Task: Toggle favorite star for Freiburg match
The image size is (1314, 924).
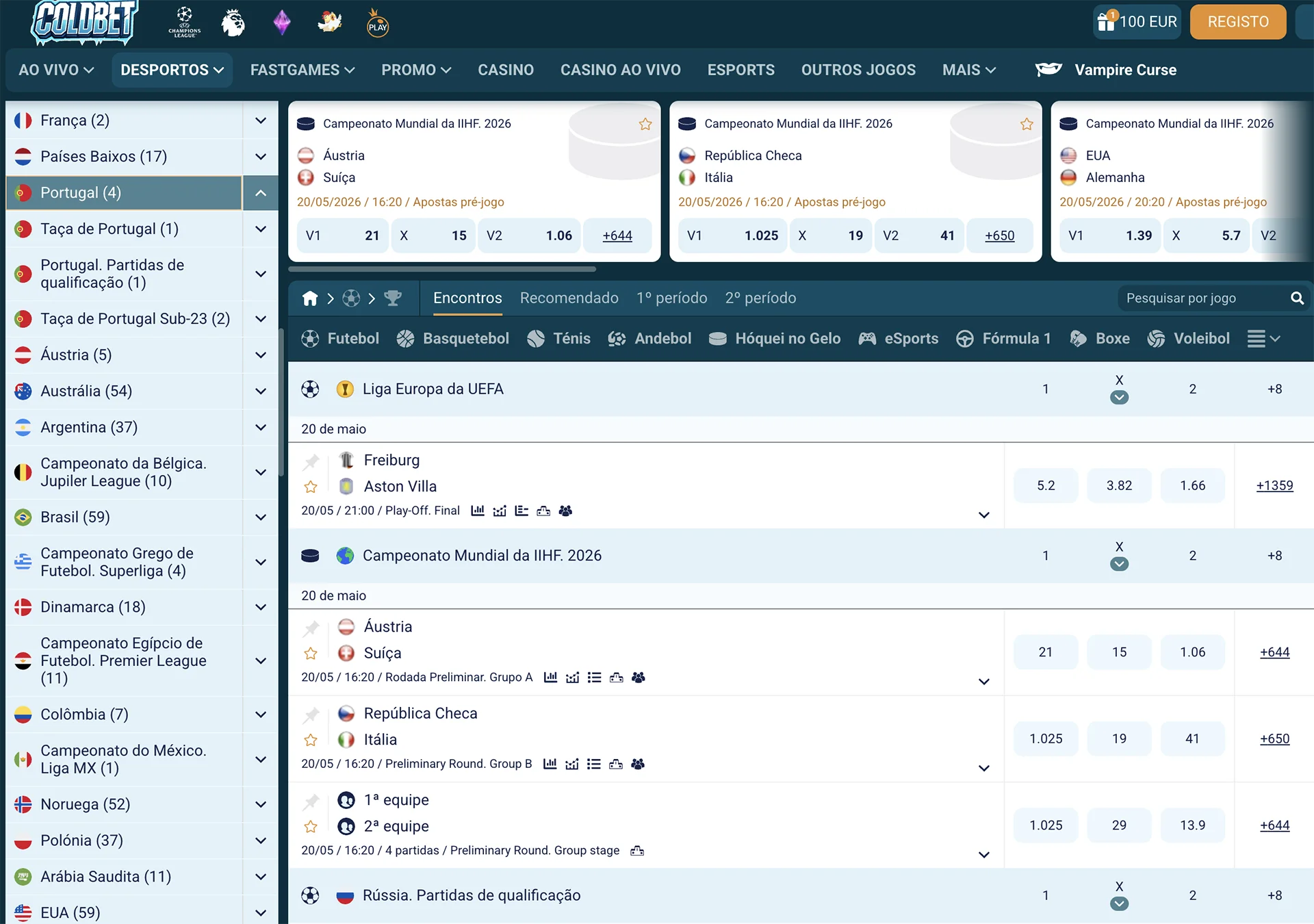Action: [311, 487]
